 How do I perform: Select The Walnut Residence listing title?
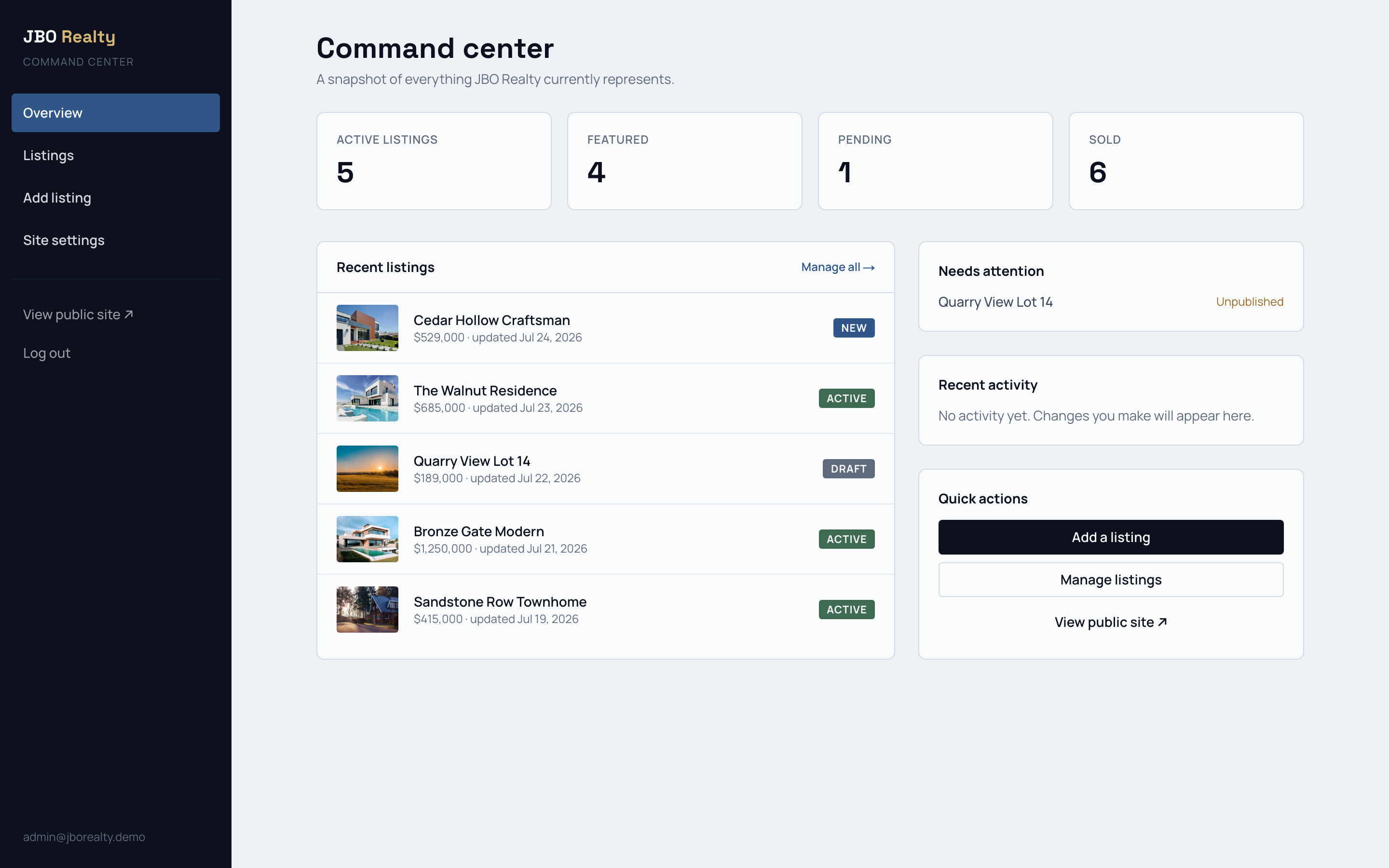(485, 391)
